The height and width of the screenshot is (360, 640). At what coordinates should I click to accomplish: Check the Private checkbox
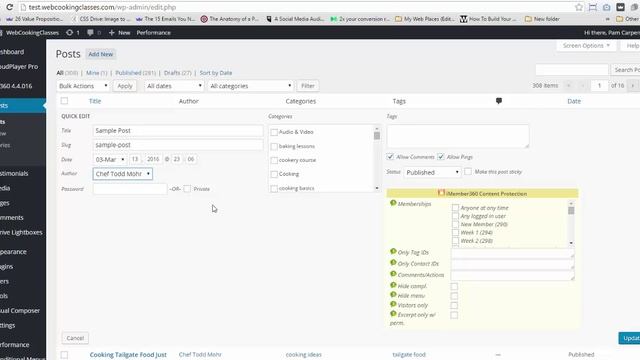pos(187,189)
